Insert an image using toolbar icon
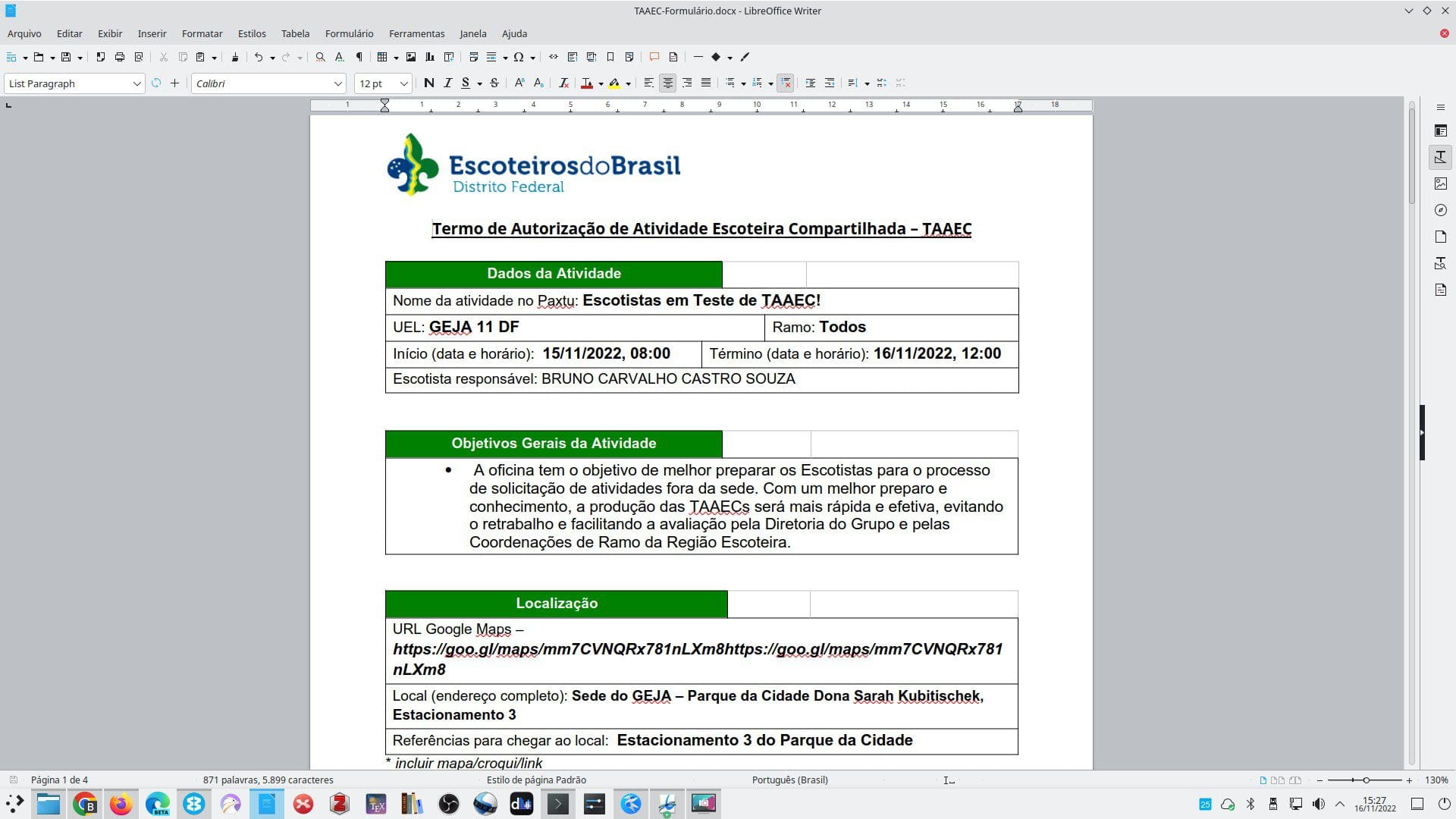This screenshot has width=1456, height=819. pos(411,57)
